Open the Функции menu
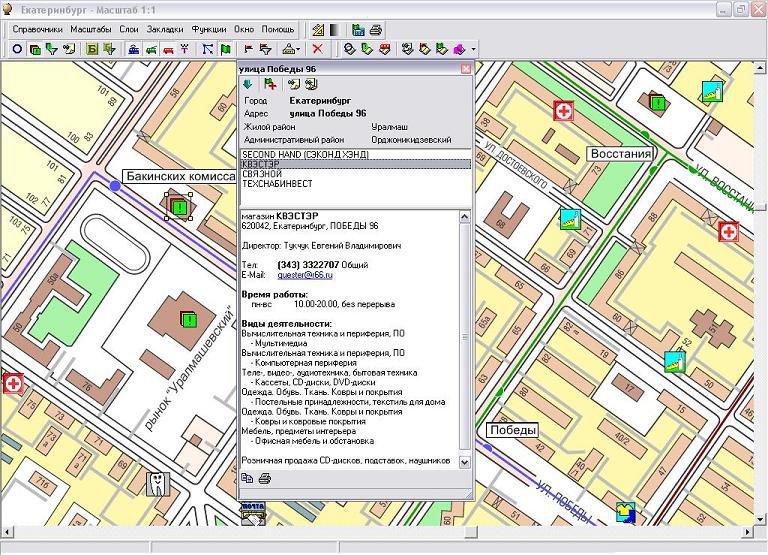This screenshot has width=768, height=555. 210,30
